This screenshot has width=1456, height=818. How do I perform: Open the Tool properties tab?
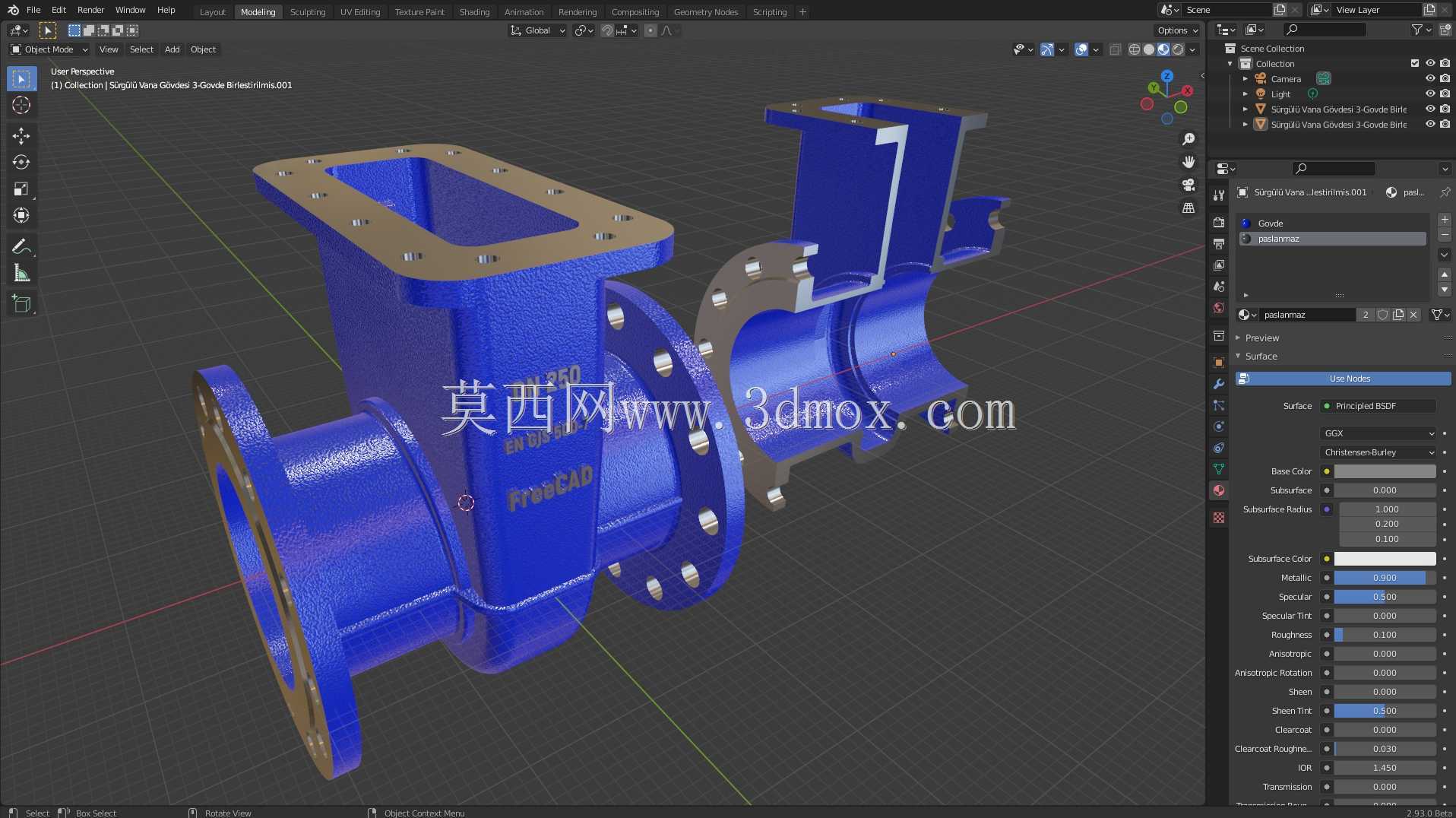[x=1219, y=195]
